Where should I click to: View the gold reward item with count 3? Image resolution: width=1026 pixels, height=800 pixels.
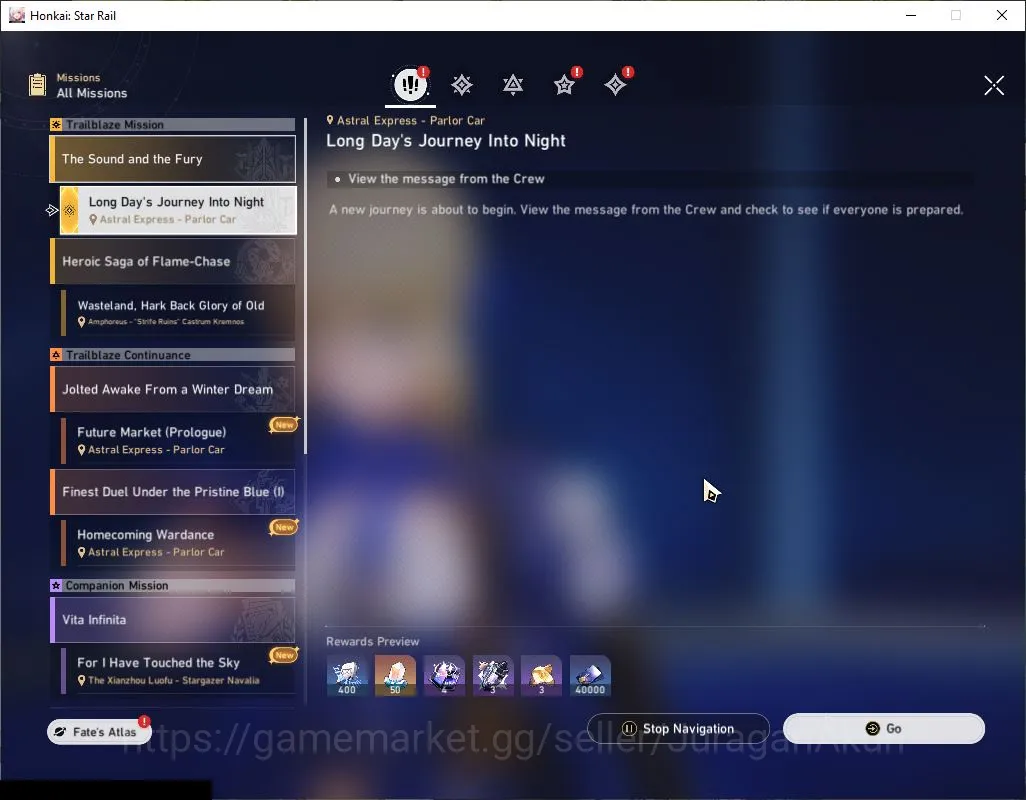541,676
